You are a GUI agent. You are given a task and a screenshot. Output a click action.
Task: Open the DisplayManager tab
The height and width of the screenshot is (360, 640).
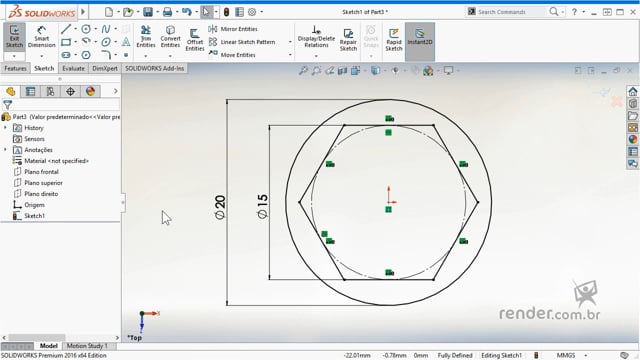click(x=90, y=91)
